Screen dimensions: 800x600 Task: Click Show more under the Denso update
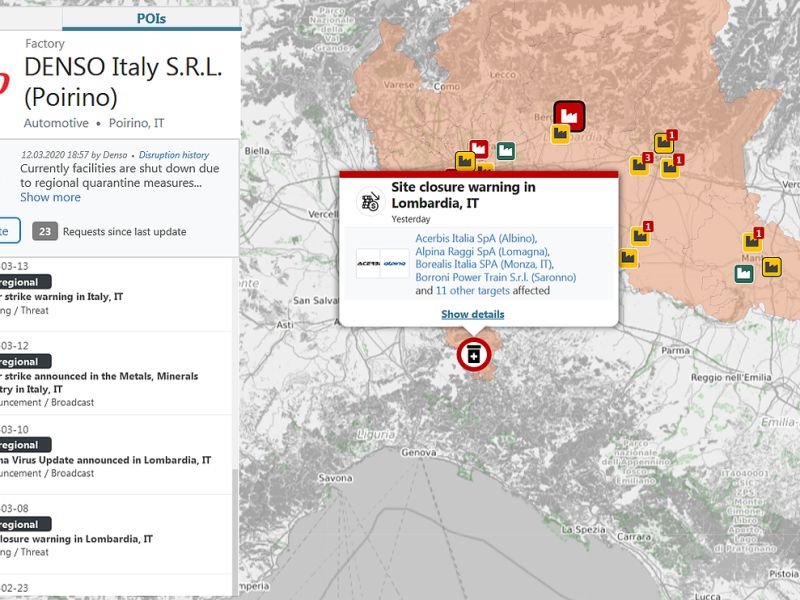pyautogui.click(x=50, y=197)
